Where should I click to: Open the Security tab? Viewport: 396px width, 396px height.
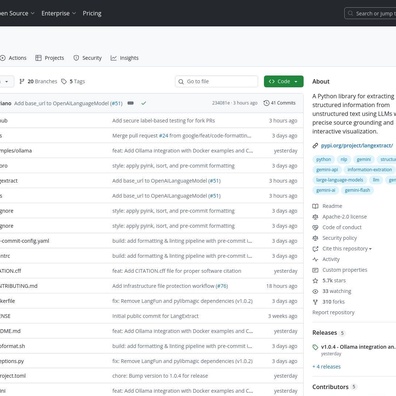pos(87,58)
